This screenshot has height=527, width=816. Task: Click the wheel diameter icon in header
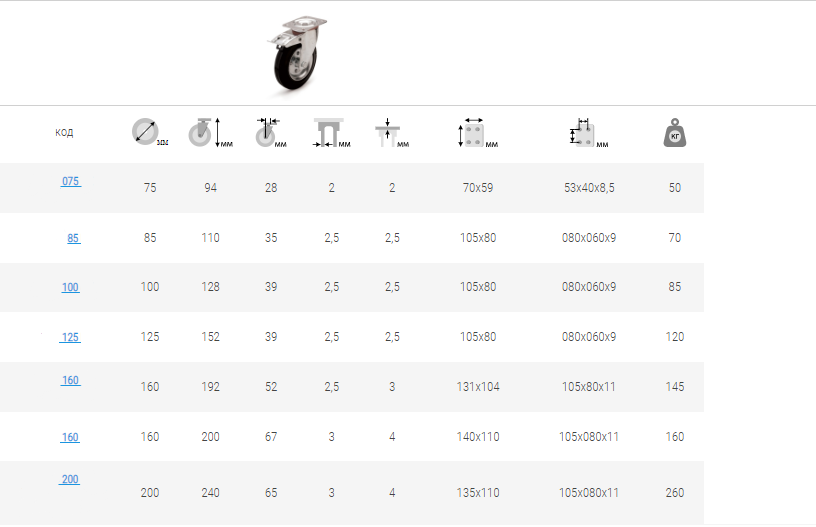146,132
